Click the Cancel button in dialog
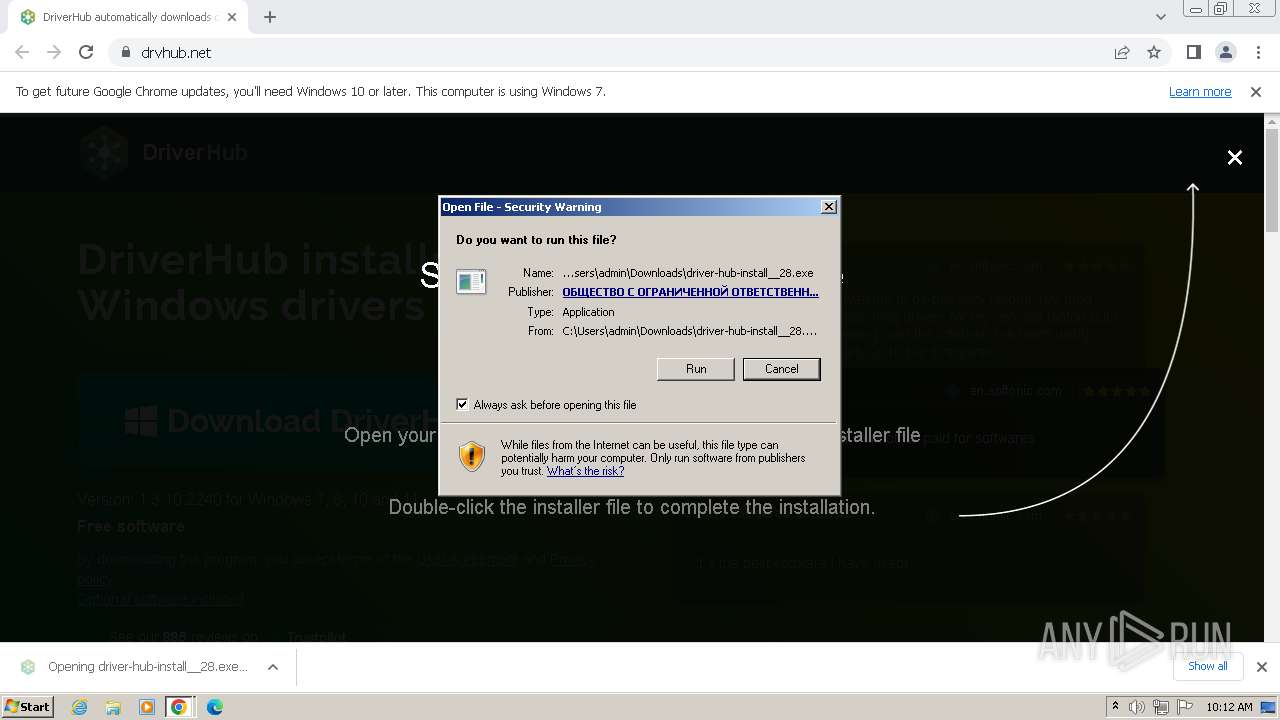 click(782, 369)
